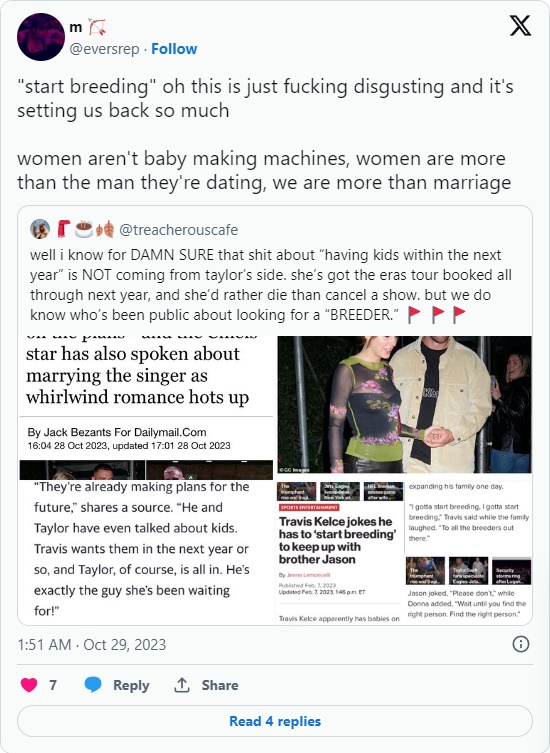
Task: Open the @treacherouscafe quoted handle
Action: (x=178, y=230)
